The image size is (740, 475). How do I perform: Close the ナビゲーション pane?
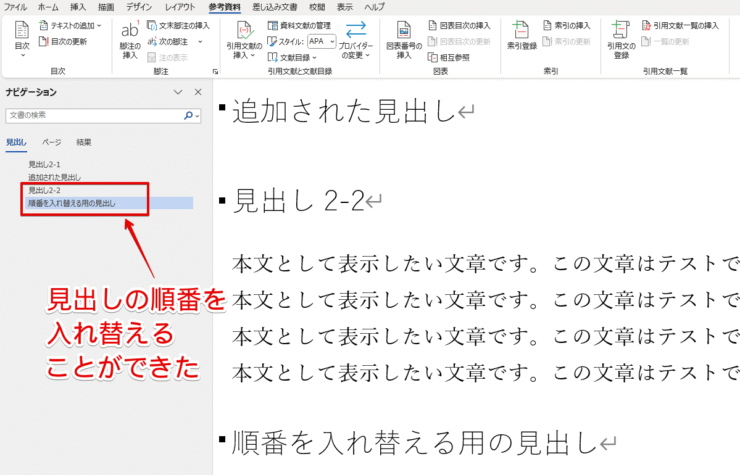(x=198, y=92)
